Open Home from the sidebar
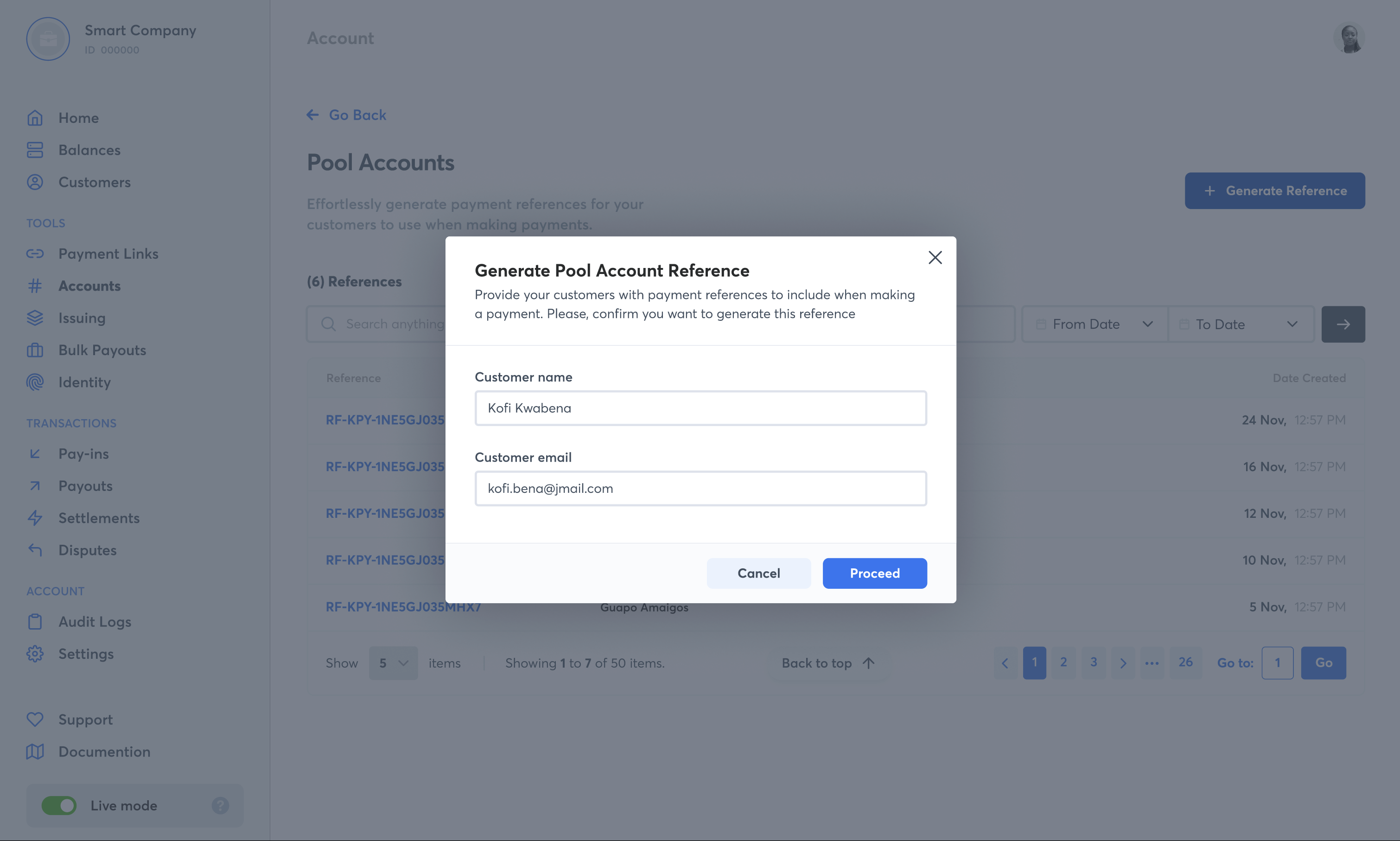Viewport: 1400px width, 841px height. point(78,118)
